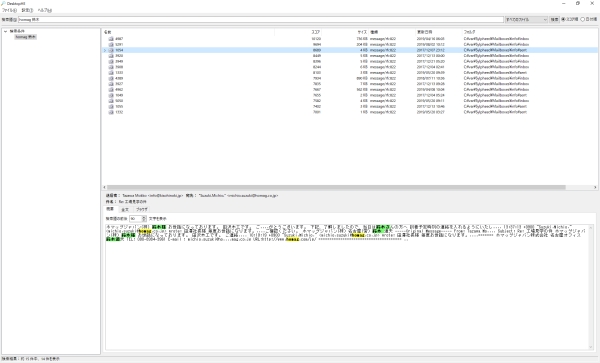This screenshot has width=600, height=363.
Task: Switch to the 概要 tab
Action: [x=110, y=209]
